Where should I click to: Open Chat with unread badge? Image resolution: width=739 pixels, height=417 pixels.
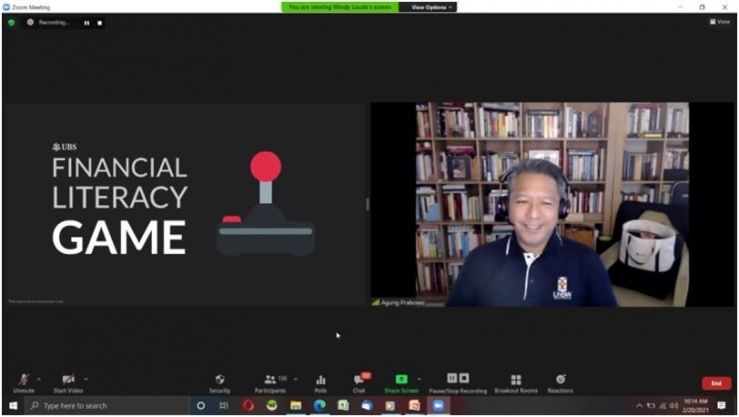click(360, 384)
